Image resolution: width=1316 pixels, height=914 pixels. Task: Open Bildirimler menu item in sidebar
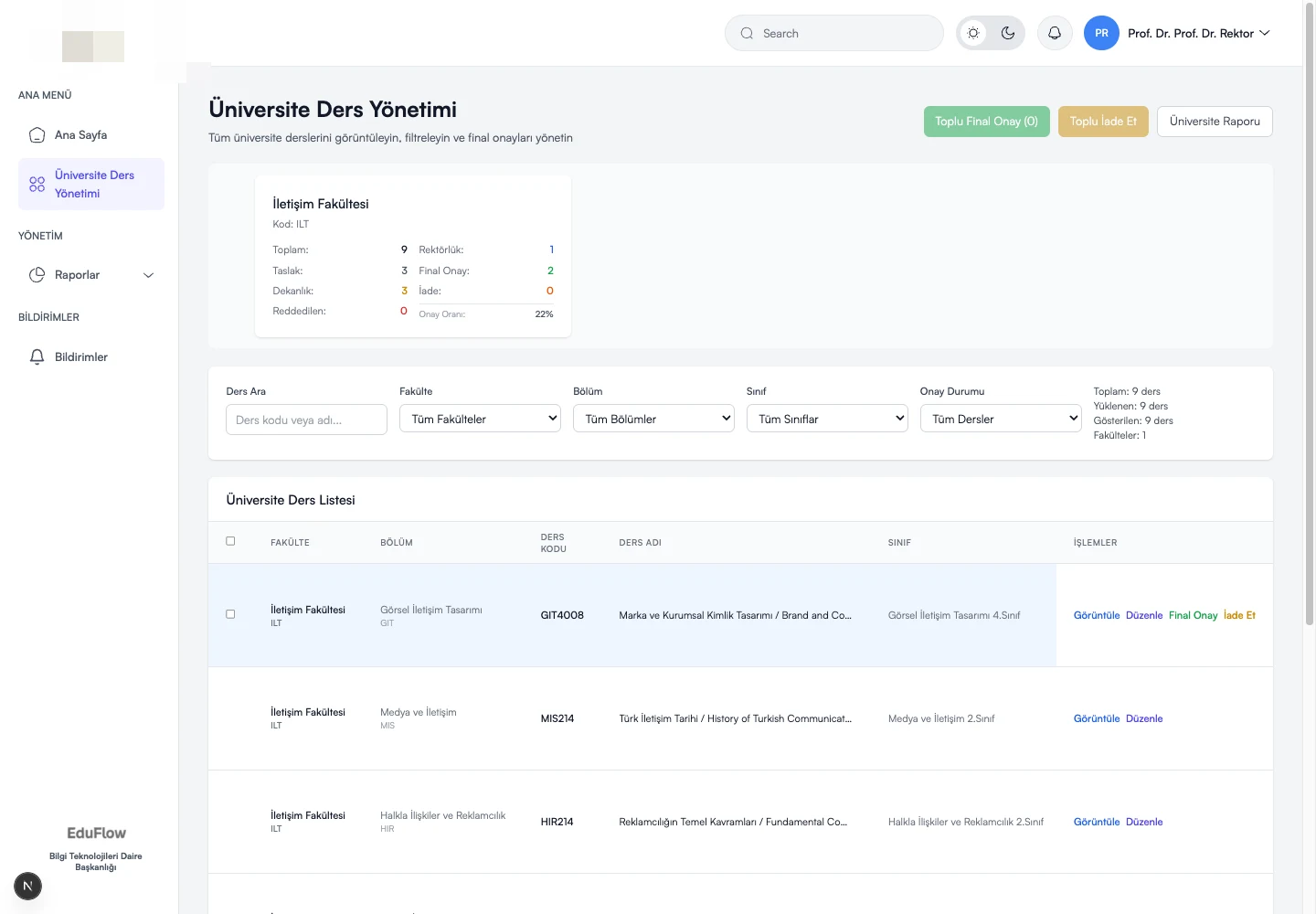pyautogui.click(x=91, y=357)
